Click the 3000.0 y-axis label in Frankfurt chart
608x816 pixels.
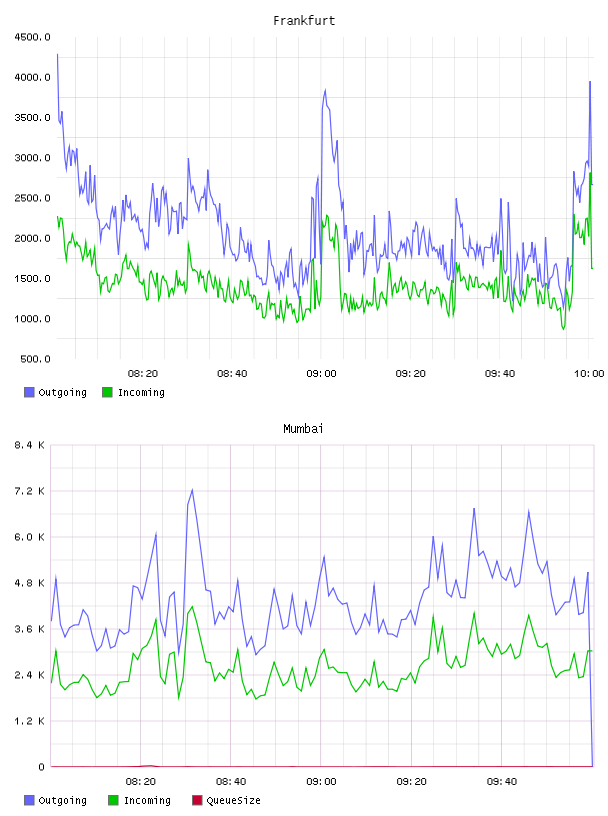[x=32, y=158]
